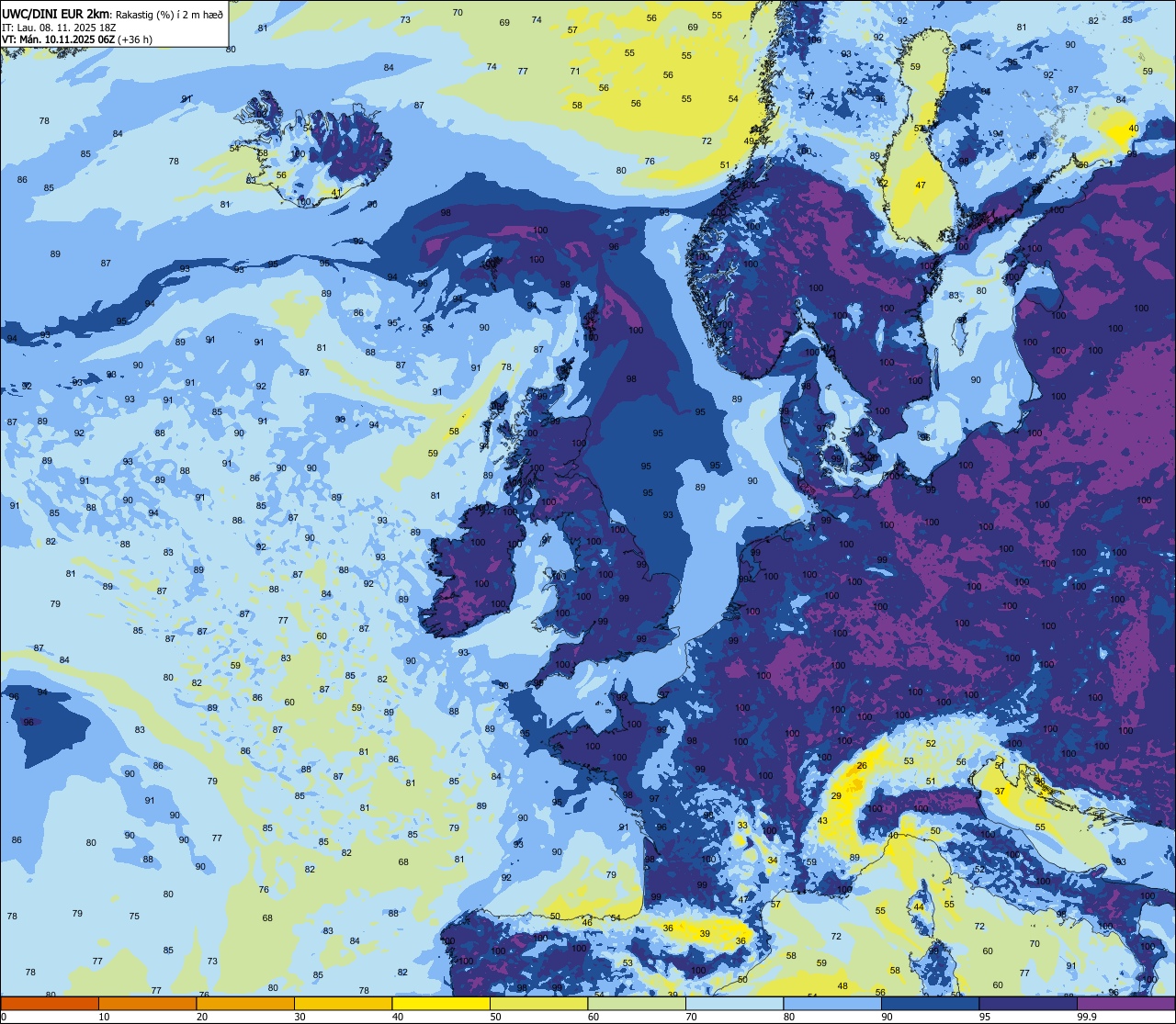The width and height of the screenshot is (1176, 1024).
Task: Click the bright yellow 40–50 legend segment
Action: tap(441, 1003)
